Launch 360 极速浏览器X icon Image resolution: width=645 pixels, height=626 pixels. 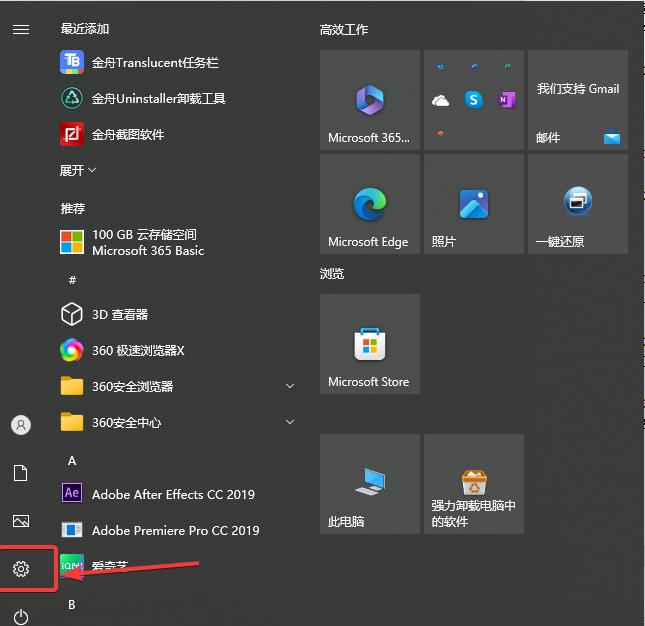point(72,350)
